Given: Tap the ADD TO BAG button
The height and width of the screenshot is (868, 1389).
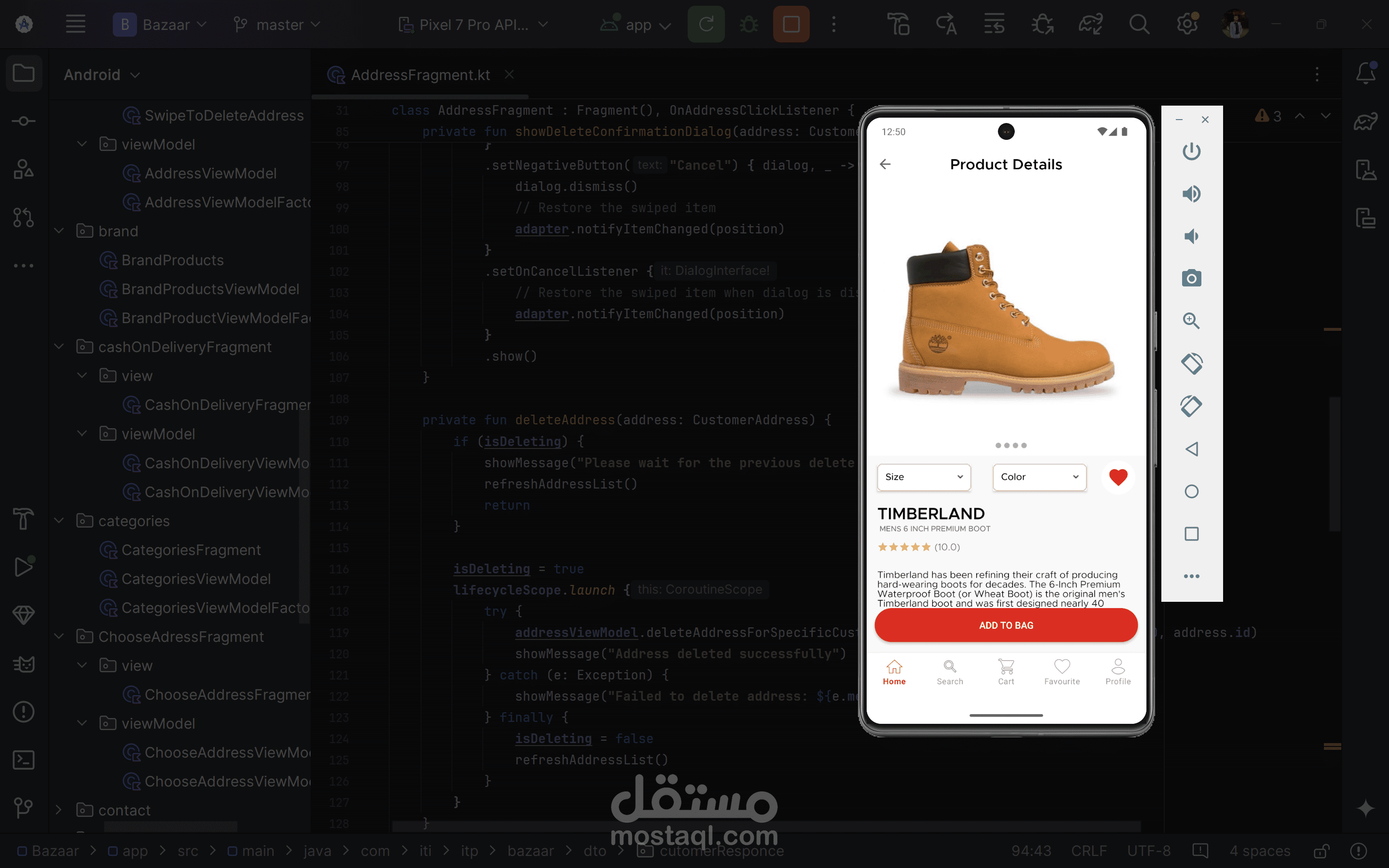Looking at the screenshot, I should (1006, 625).
